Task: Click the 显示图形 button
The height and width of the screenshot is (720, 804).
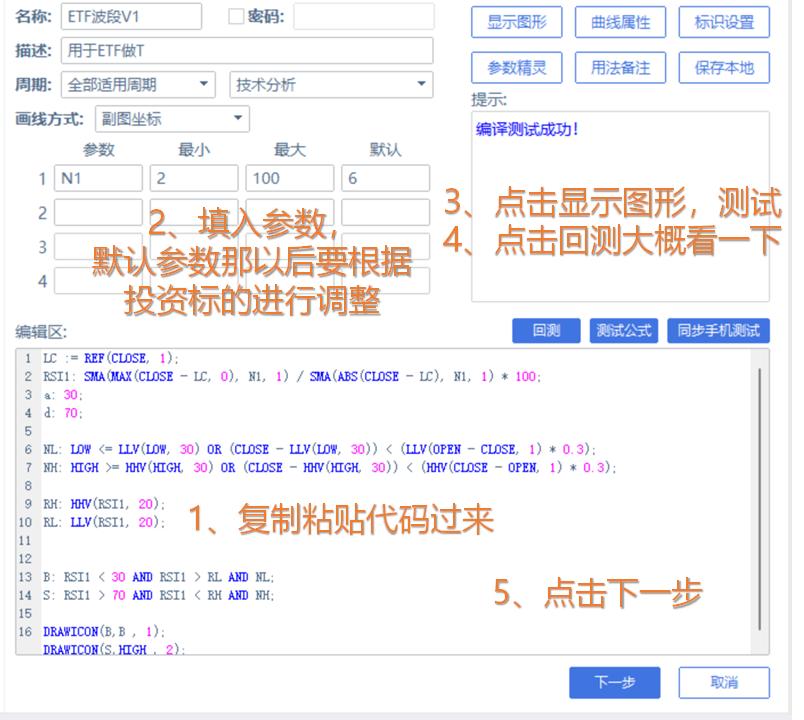Action: pyautogui.click(x=517, y=22)
